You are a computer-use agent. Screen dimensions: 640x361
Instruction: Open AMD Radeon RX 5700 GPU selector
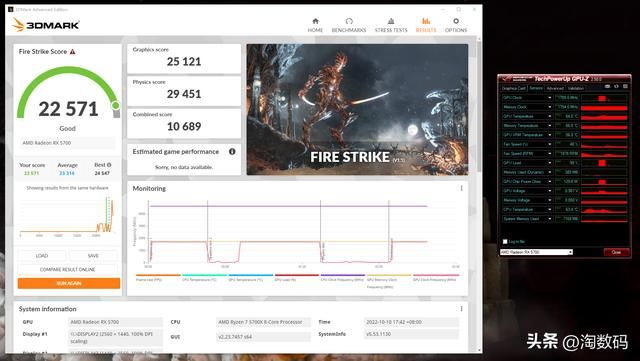click(536, 252)
